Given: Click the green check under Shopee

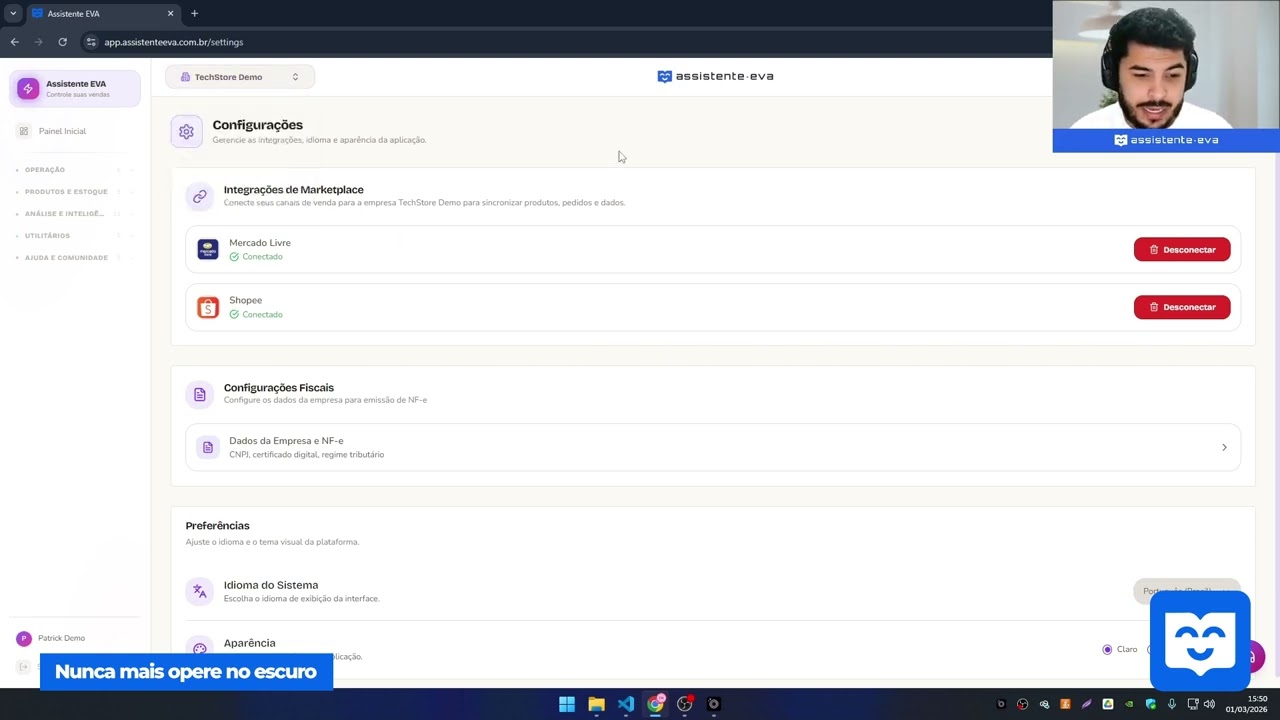Looking at the screenshot, I should pyautogui.click(x=234, y=314).
